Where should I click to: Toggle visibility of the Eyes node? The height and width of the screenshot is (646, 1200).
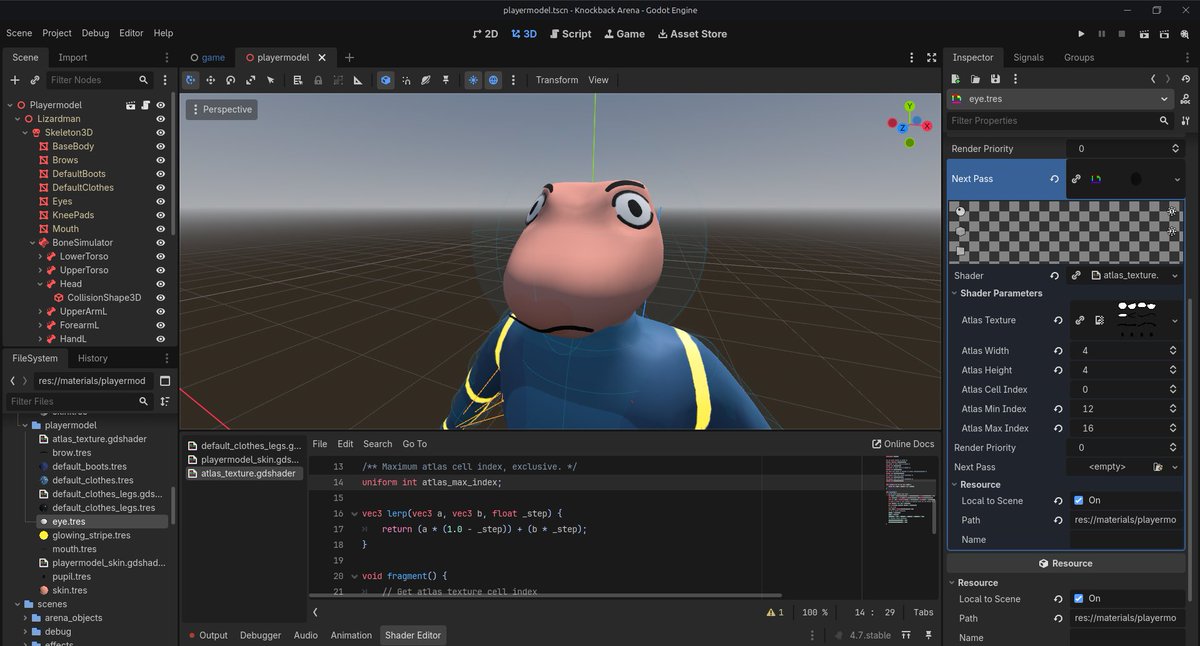(160, 201)
